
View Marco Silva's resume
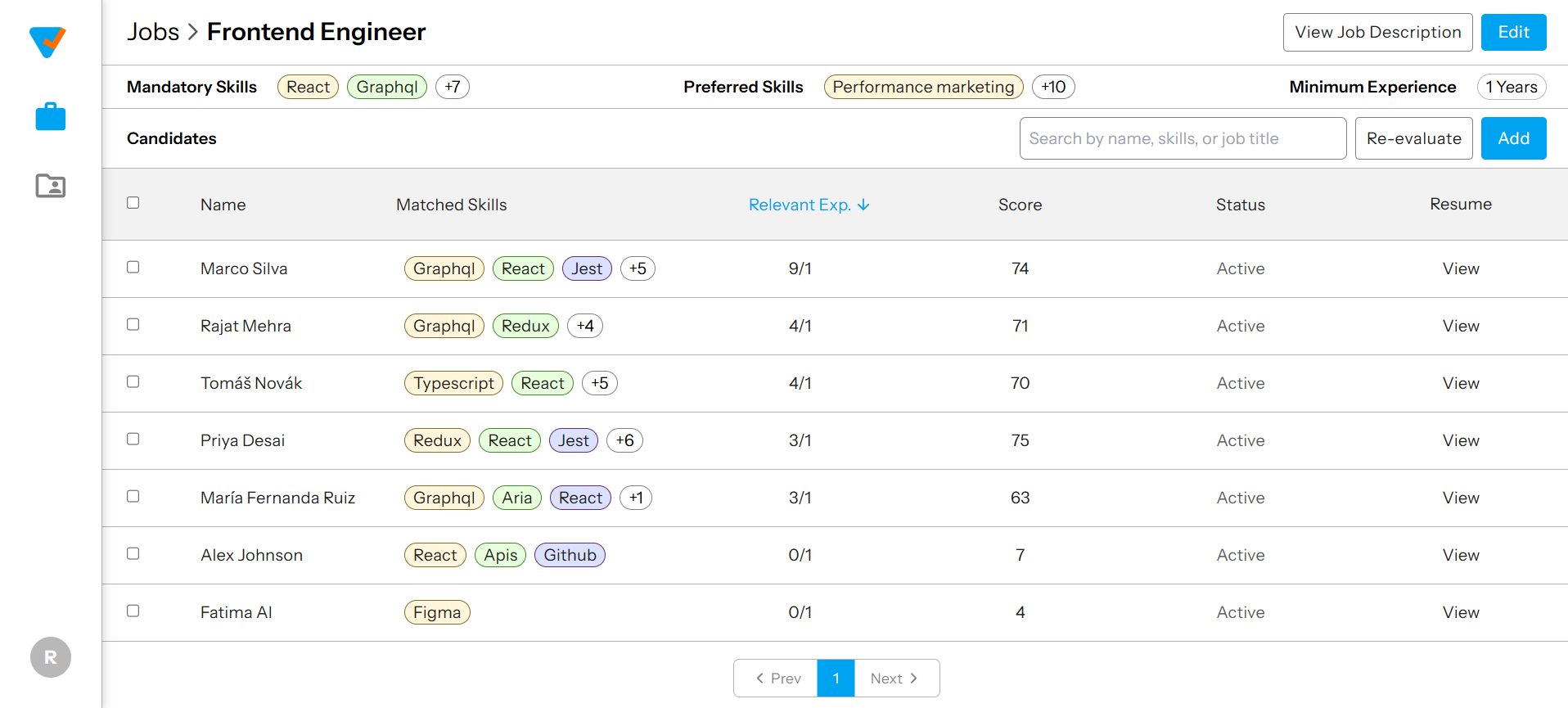[x=1461, y=268]
